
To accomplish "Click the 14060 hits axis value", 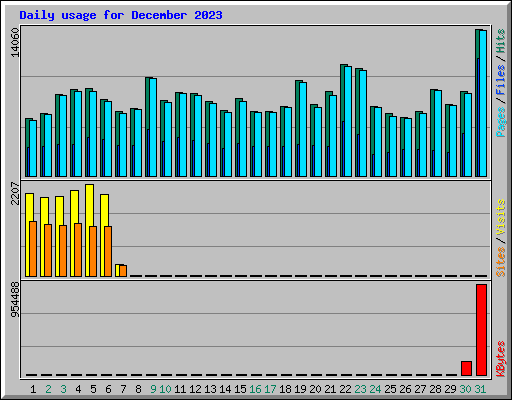I will (15, 42).
